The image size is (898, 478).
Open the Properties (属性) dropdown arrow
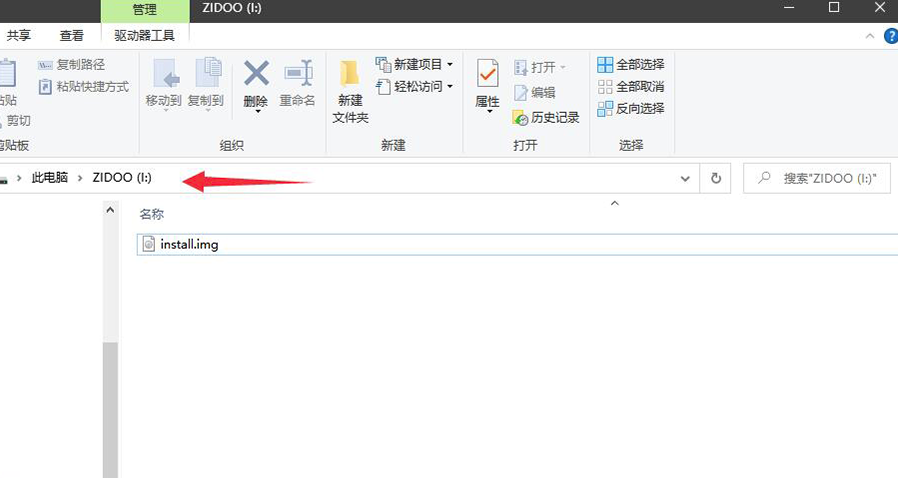tap(490, 112)
